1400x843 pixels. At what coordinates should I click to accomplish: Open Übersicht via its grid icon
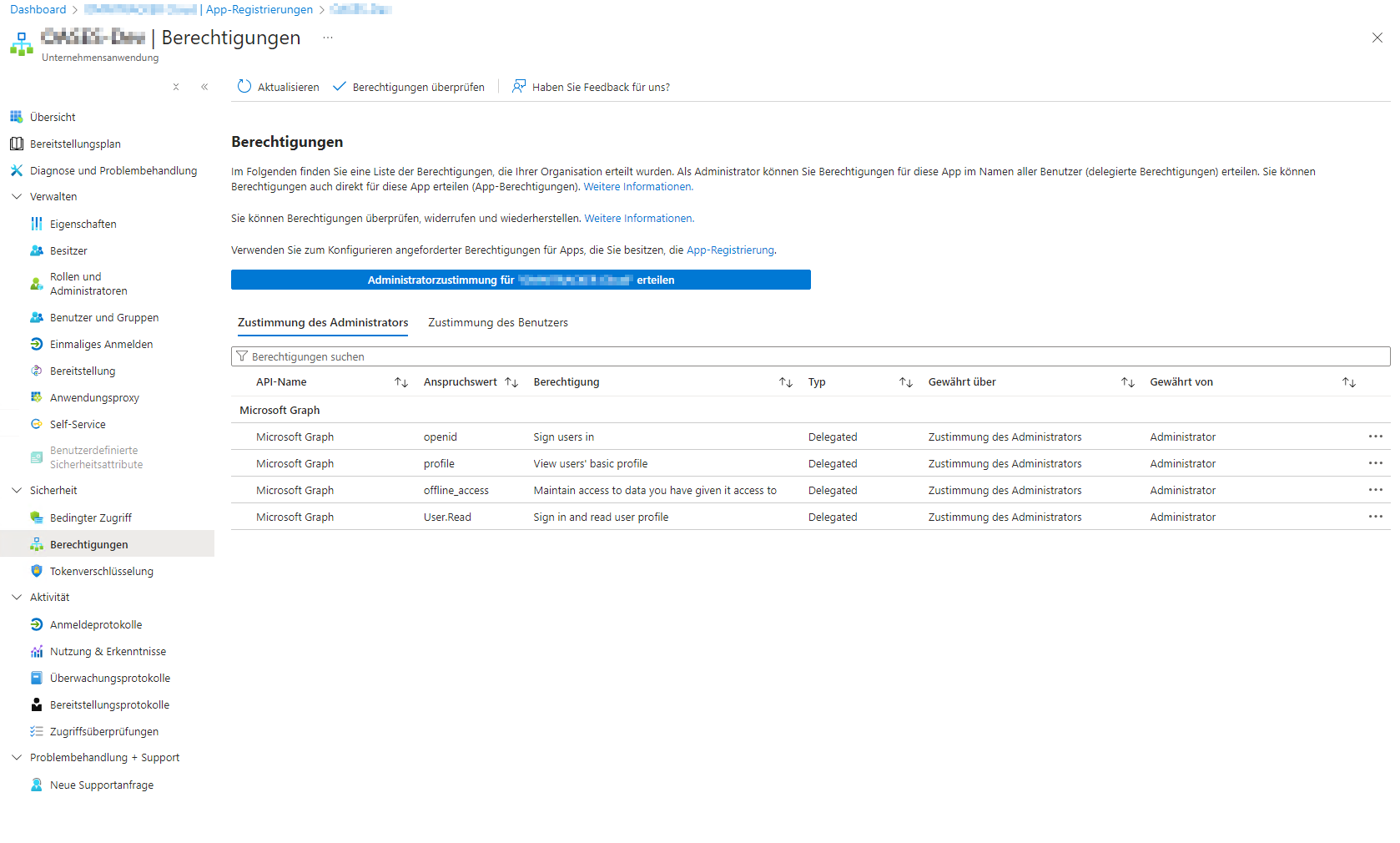[x=17, y=117]
